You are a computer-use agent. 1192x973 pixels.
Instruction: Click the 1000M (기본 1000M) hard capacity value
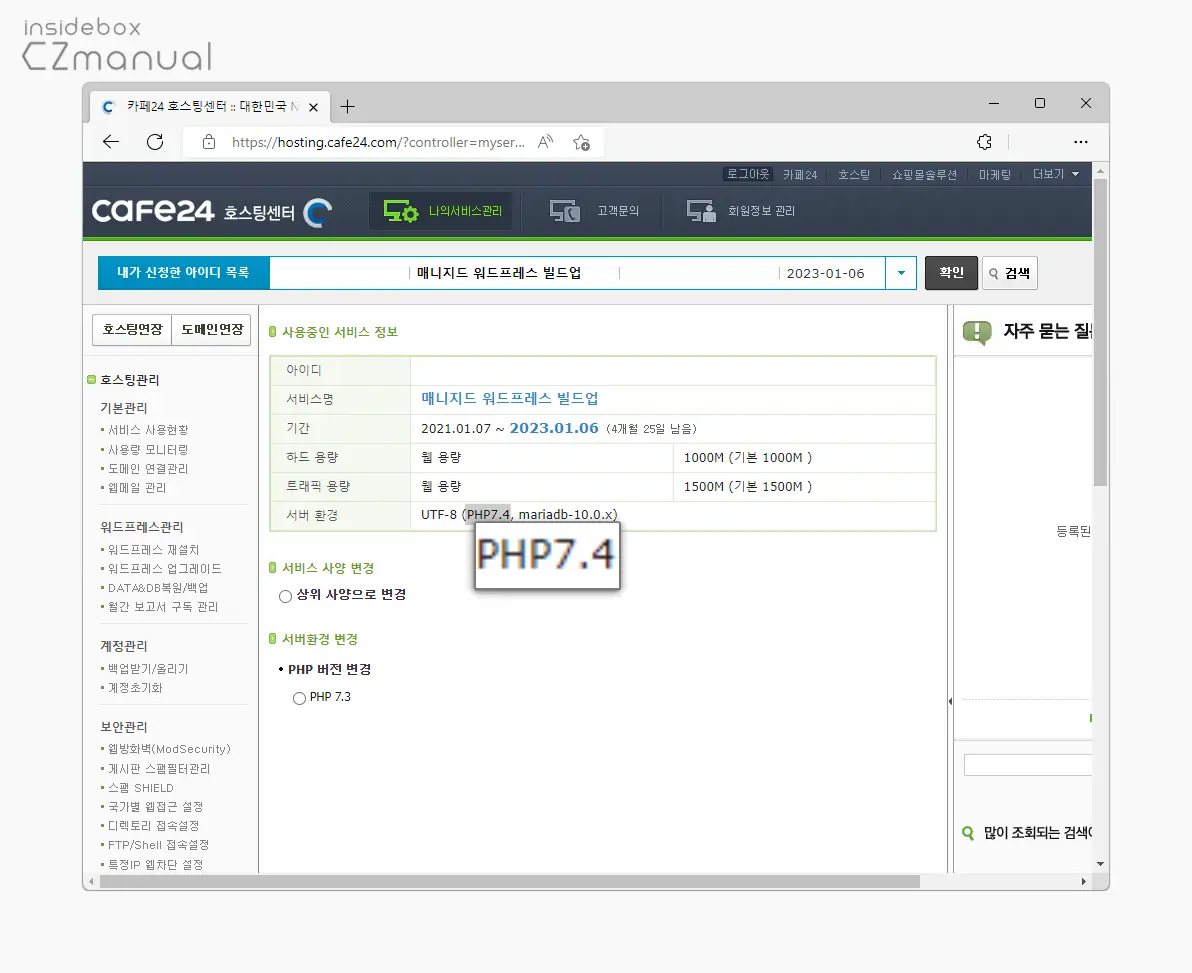tap(748, 458)
